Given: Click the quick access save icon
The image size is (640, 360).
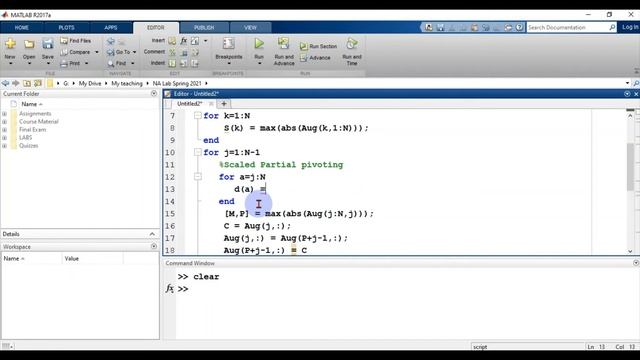Looking at the screenshot, I should (x=440, y=27).
